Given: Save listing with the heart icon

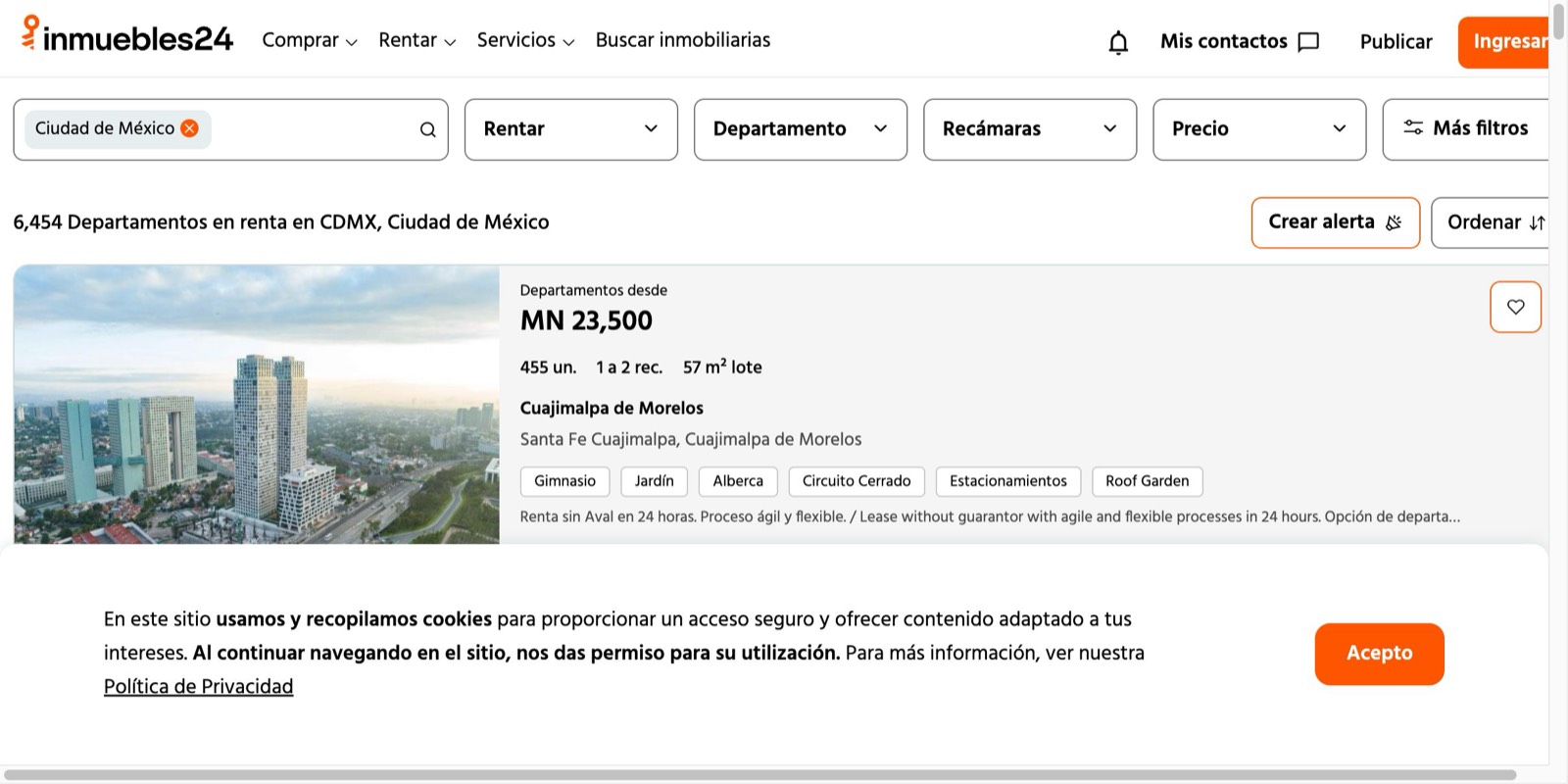Looking at the screenshot, I should tap(1515, 307).
